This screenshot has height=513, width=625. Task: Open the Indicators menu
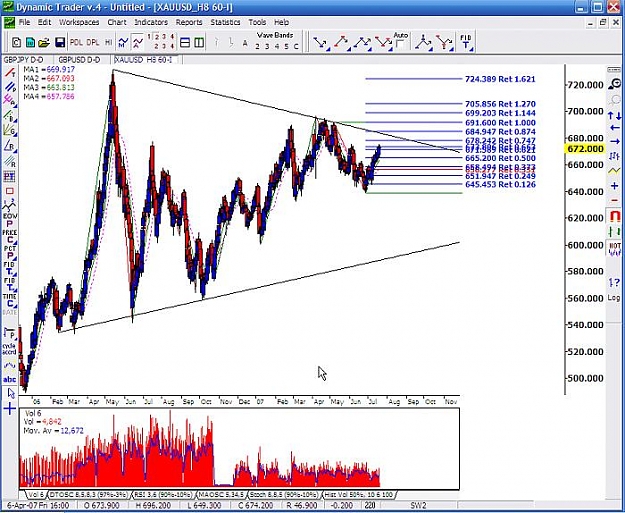(151, 22)
